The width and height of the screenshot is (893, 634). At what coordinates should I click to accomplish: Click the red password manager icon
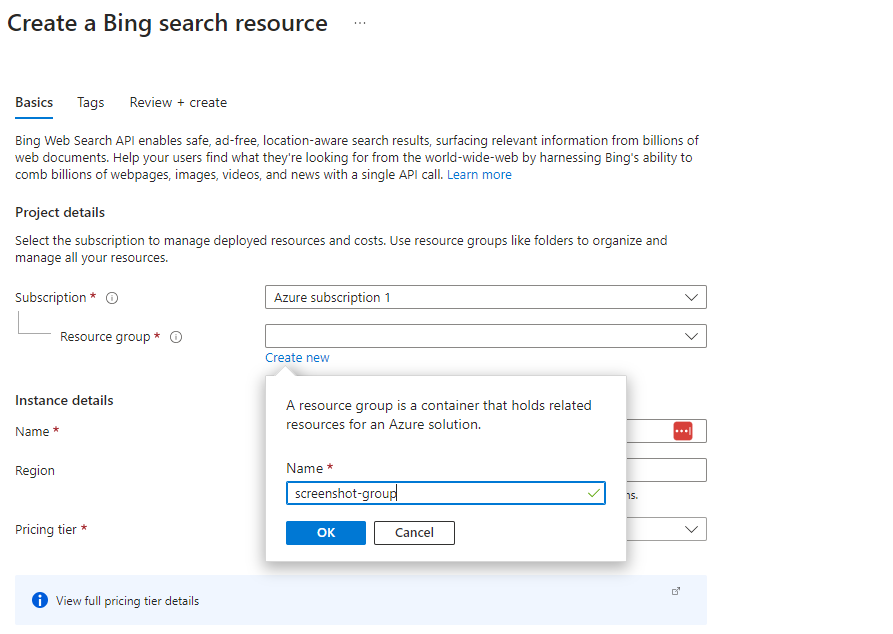point(683,430)
